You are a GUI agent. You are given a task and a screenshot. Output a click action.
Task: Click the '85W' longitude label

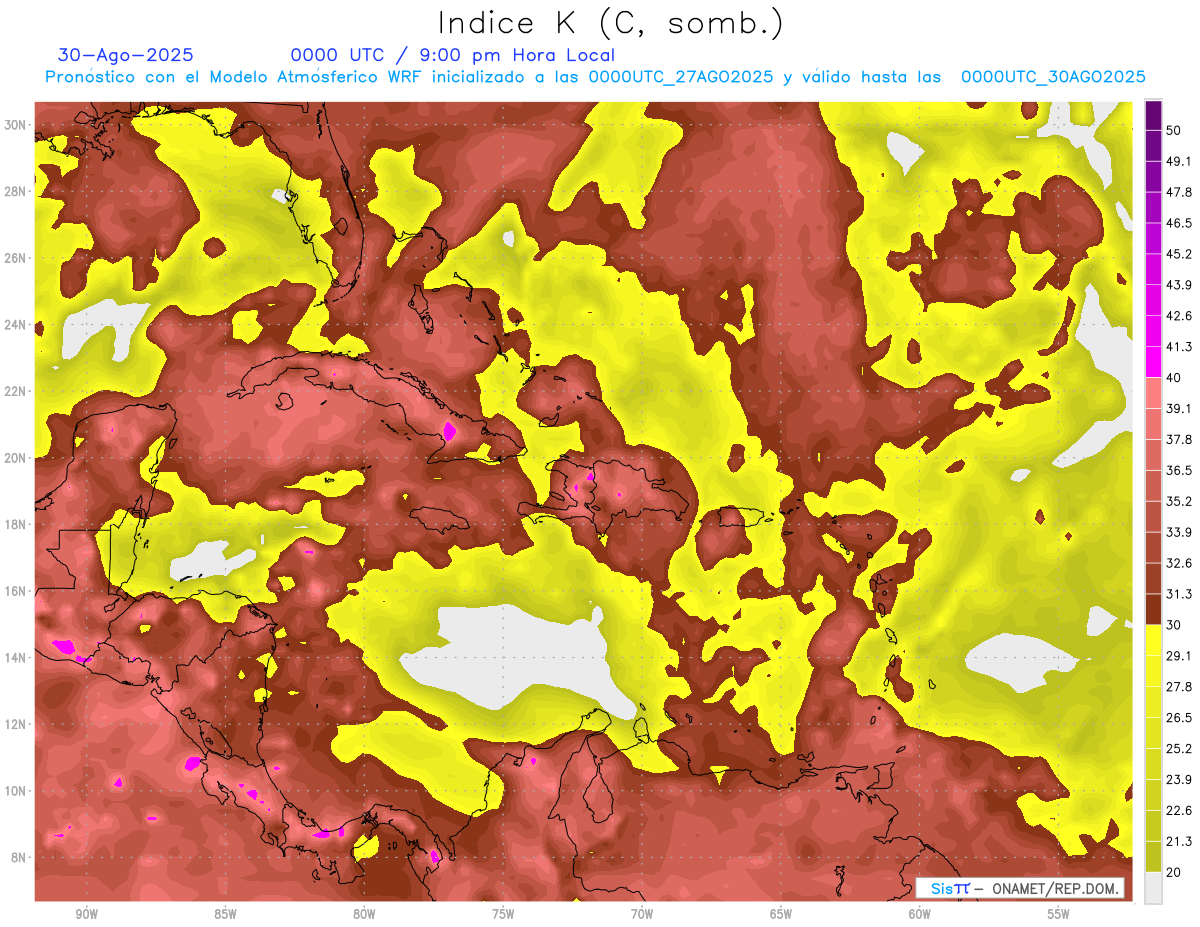[x=225, y=914]
